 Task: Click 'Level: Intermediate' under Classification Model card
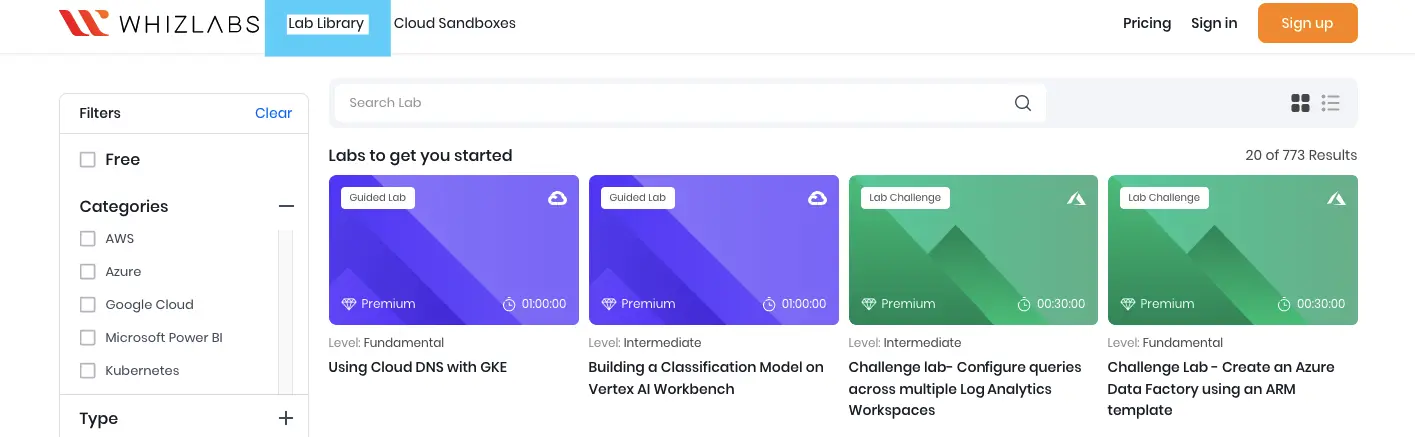click(645, 343)
